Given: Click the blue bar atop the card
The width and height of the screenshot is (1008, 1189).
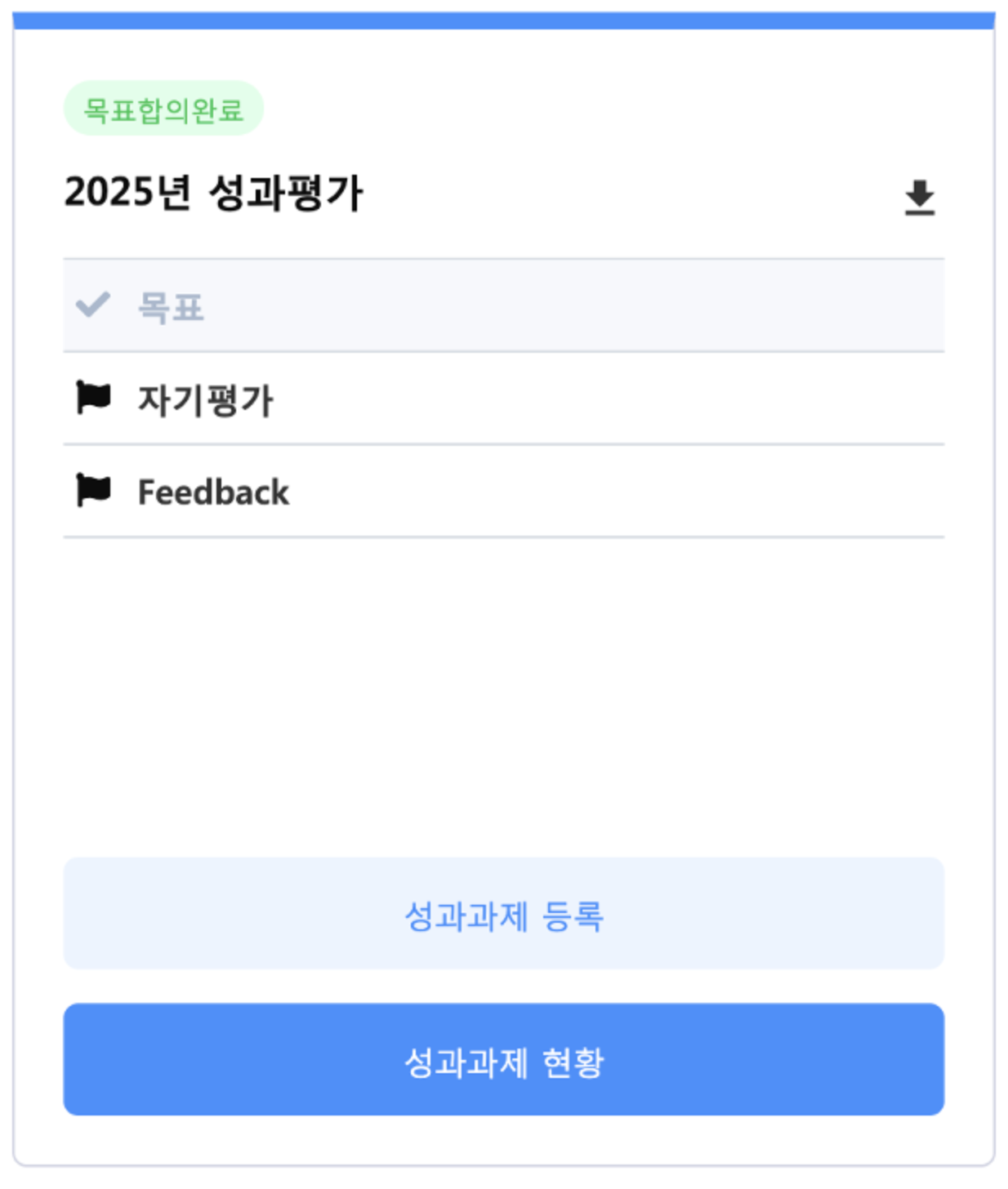Looking at the screenshot, I should 503,20.
